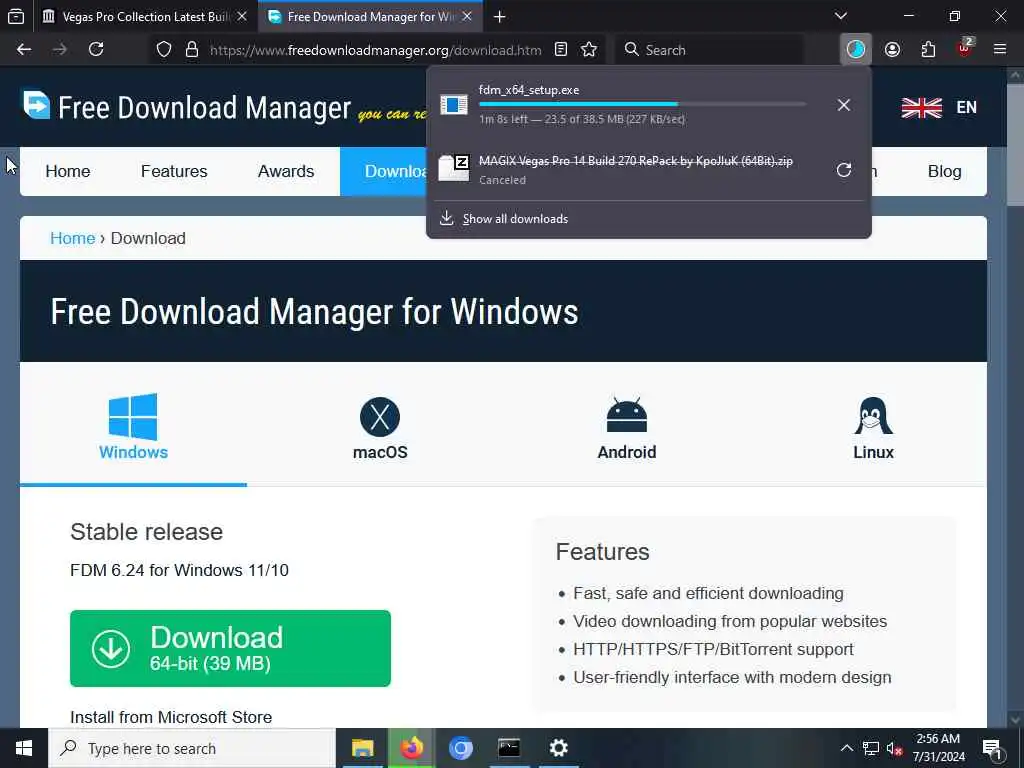Open the notification center icon
The image size is (1024, 768).
coord(992,748)
